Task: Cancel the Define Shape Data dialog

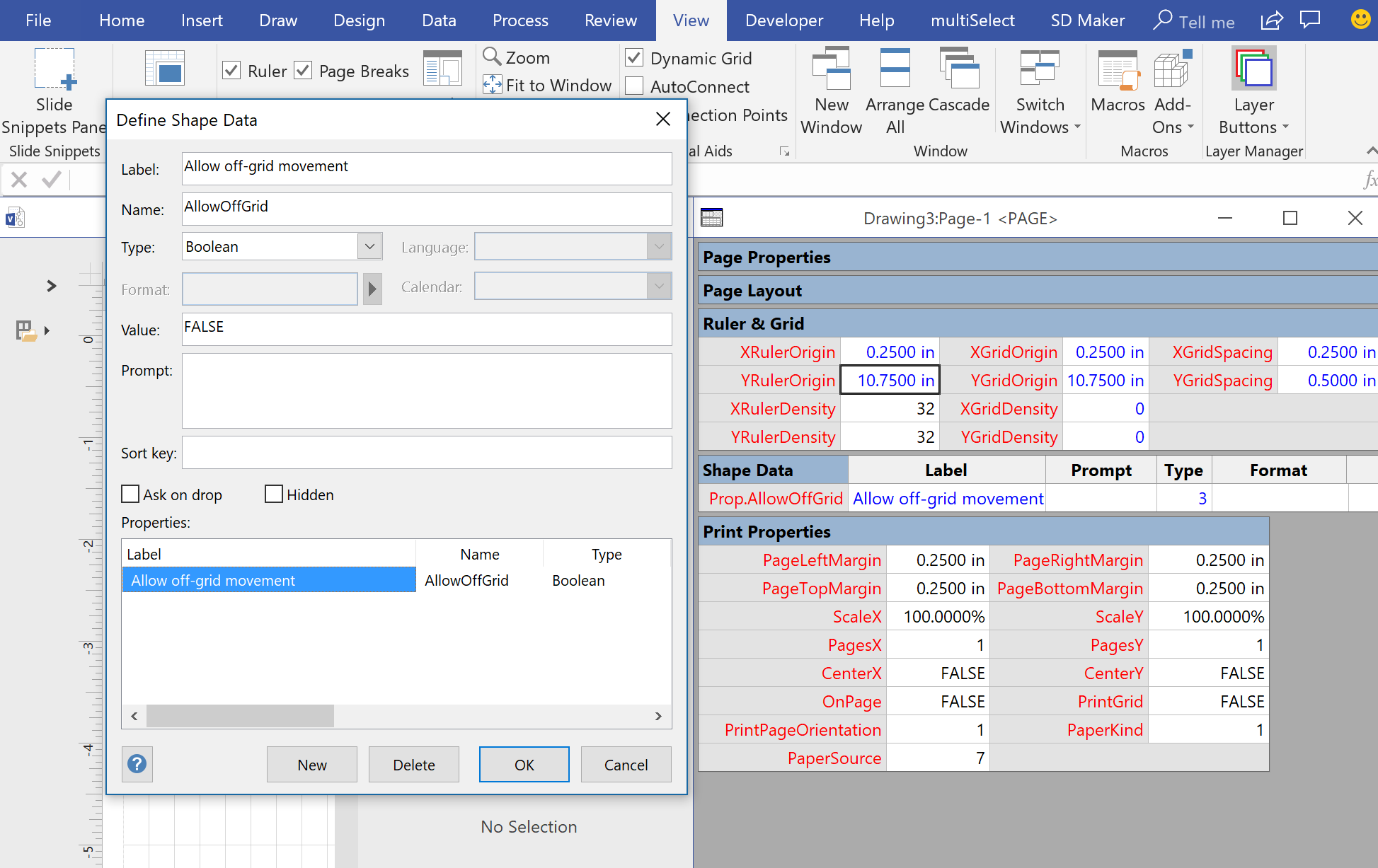Action: pos(626,764)
